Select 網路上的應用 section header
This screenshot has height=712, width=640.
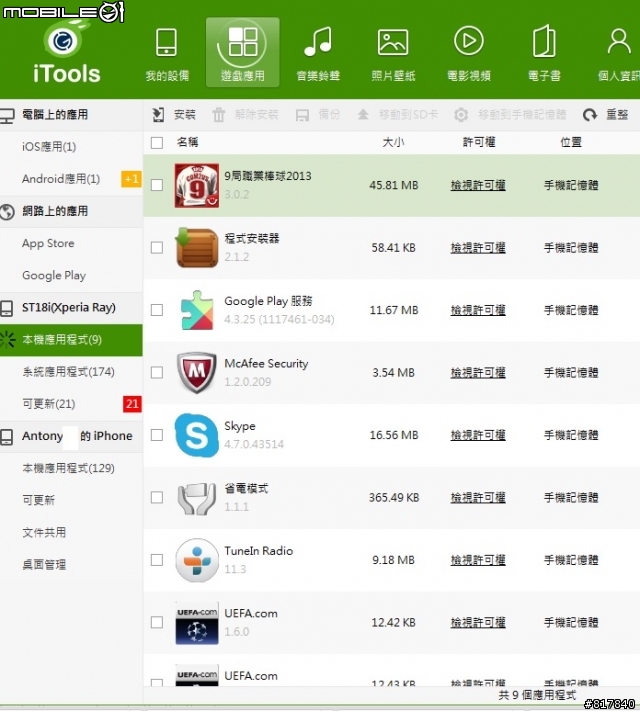click(71, 211)
